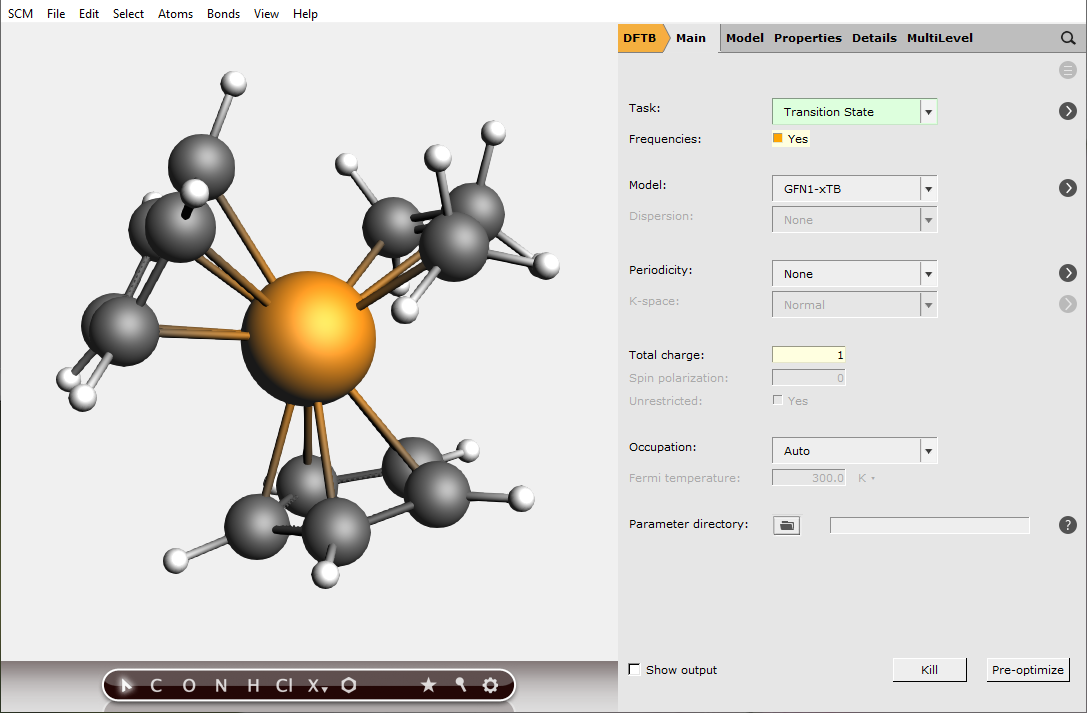Click the Kill button
Screen dimensions: 1087x713
[x=929, y=670]
